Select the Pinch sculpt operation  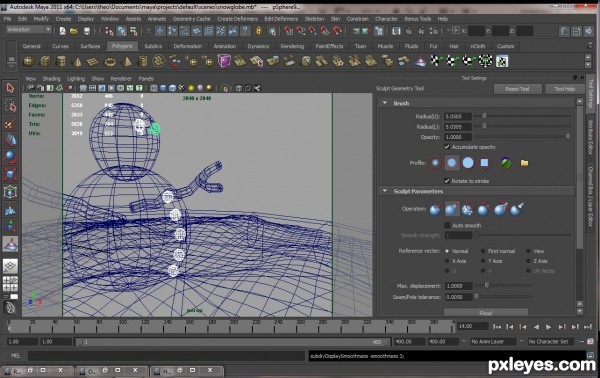pos(500,210)
